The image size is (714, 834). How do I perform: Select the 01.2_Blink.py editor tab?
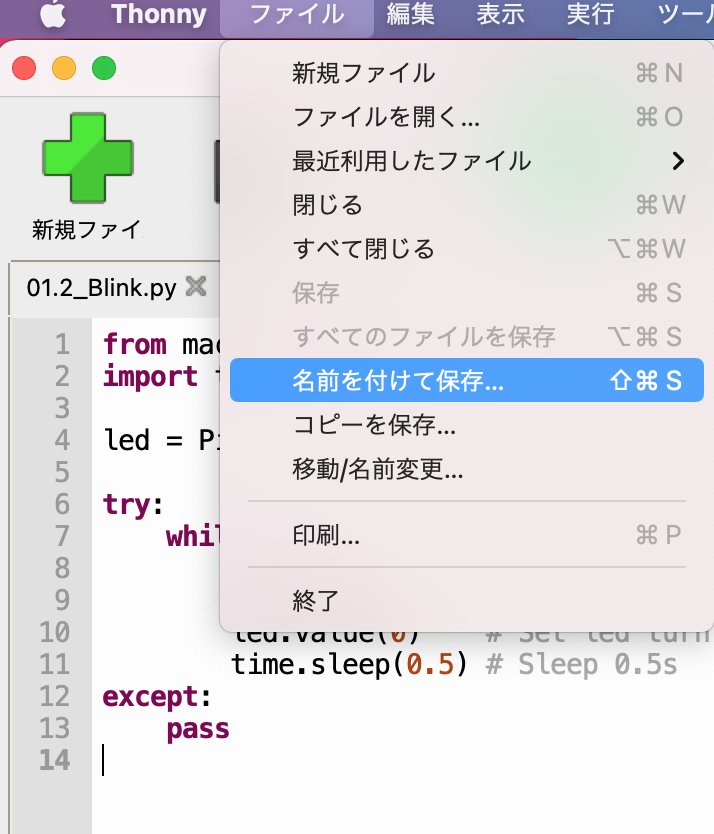[x=101, y=288]
